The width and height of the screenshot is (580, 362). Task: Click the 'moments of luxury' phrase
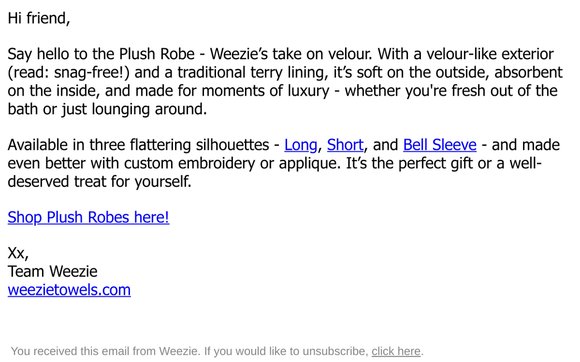pos(265,91)
